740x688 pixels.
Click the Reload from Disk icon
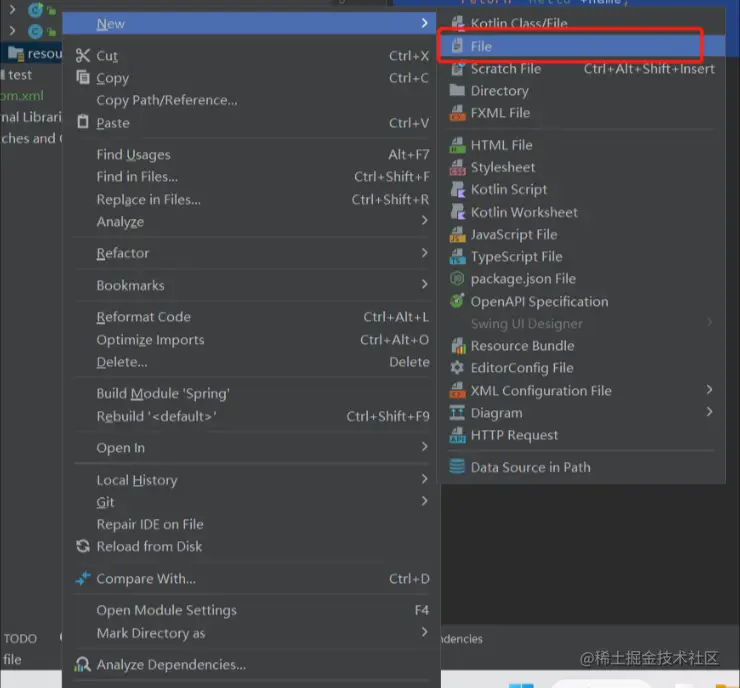coord(83,546)
